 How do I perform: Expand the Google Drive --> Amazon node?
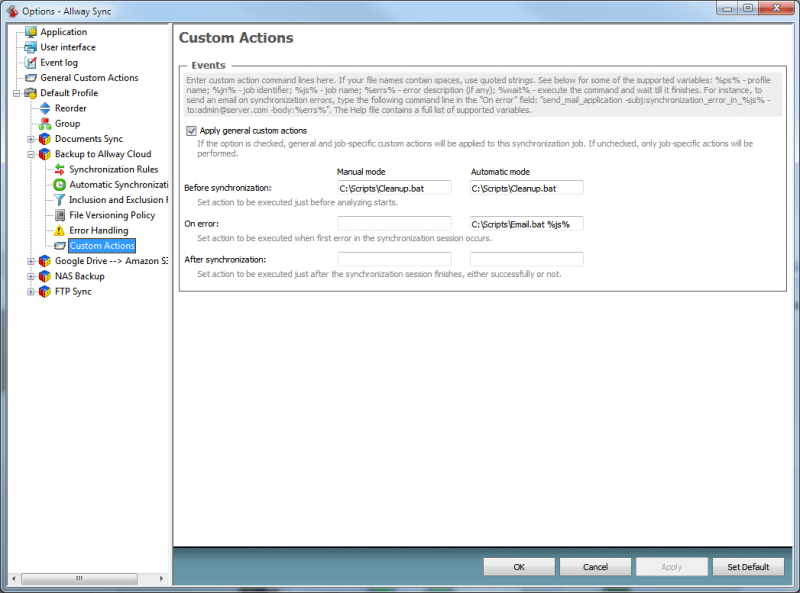click(x=31, y=261)
